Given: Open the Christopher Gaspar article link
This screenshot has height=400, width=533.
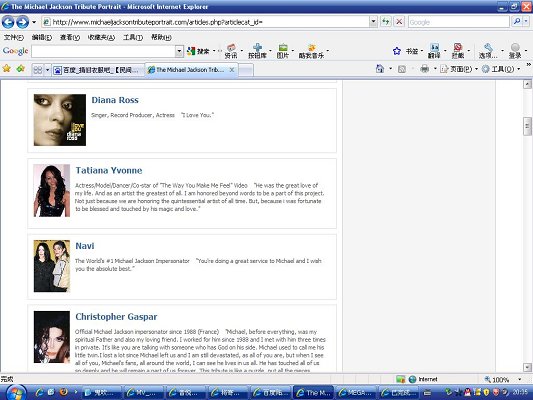Looking at the screenshot, I should click(x=116, y=317).
